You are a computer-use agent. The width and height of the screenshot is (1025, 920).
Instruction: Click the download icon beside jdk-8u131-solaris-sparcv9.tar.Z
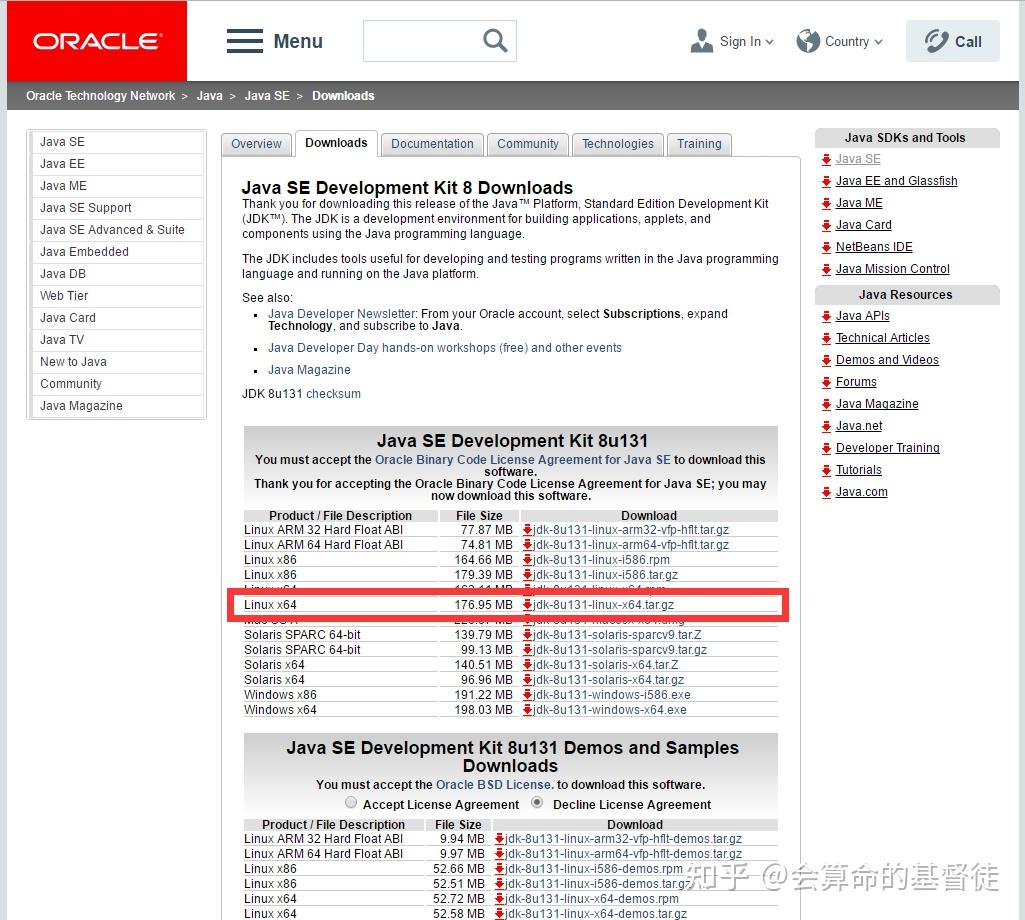(528, 634)
